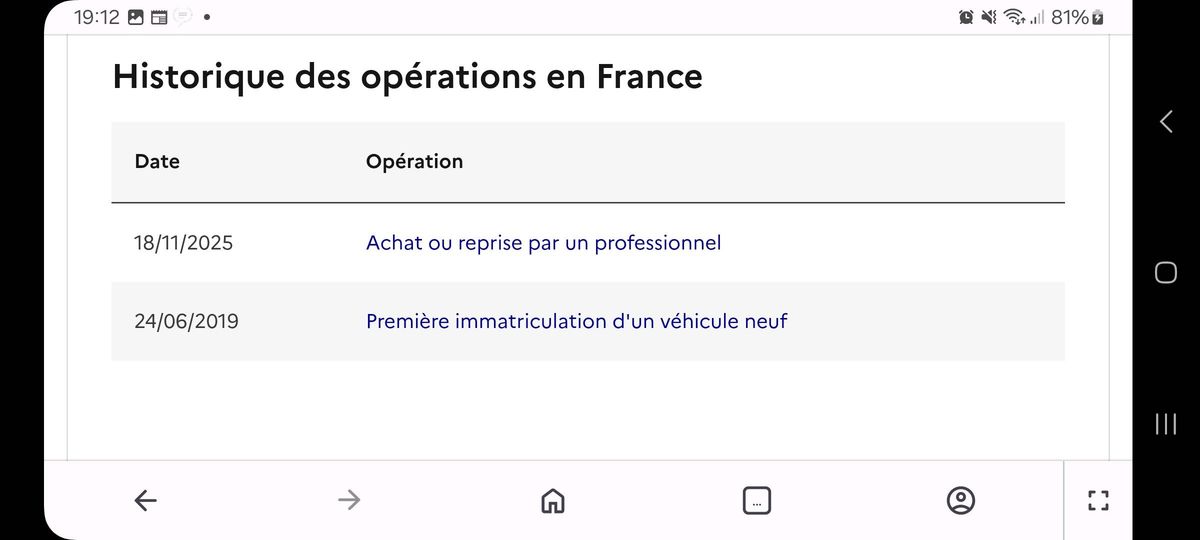Open the browser tabs switcher
This screenshot has width=1200, height=540.
point(757,500)
